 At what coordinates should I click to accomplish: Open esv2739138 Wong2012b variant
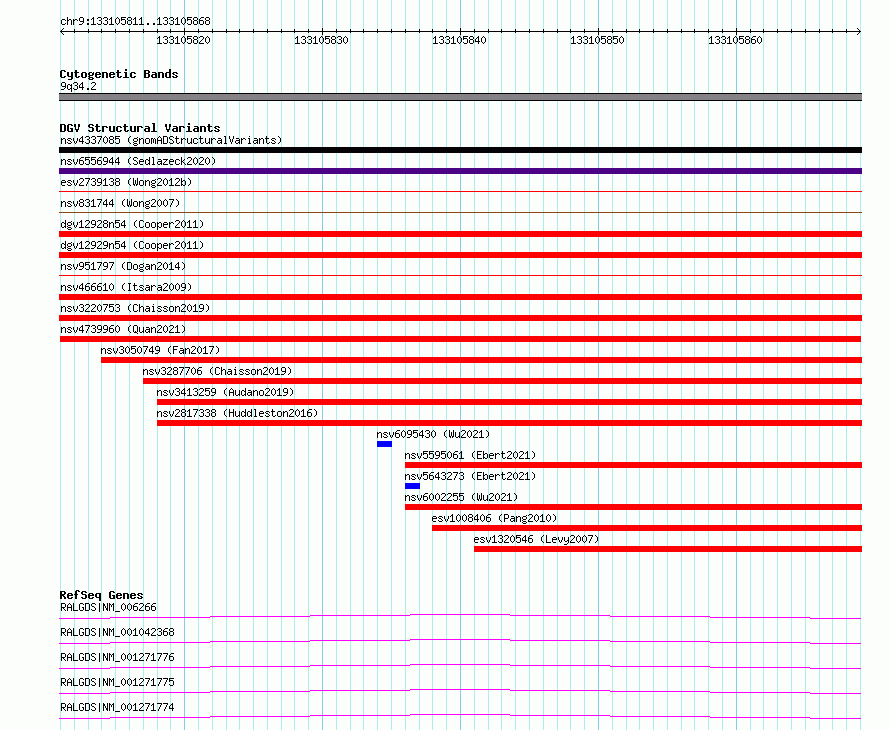click(x=126, y=182)
